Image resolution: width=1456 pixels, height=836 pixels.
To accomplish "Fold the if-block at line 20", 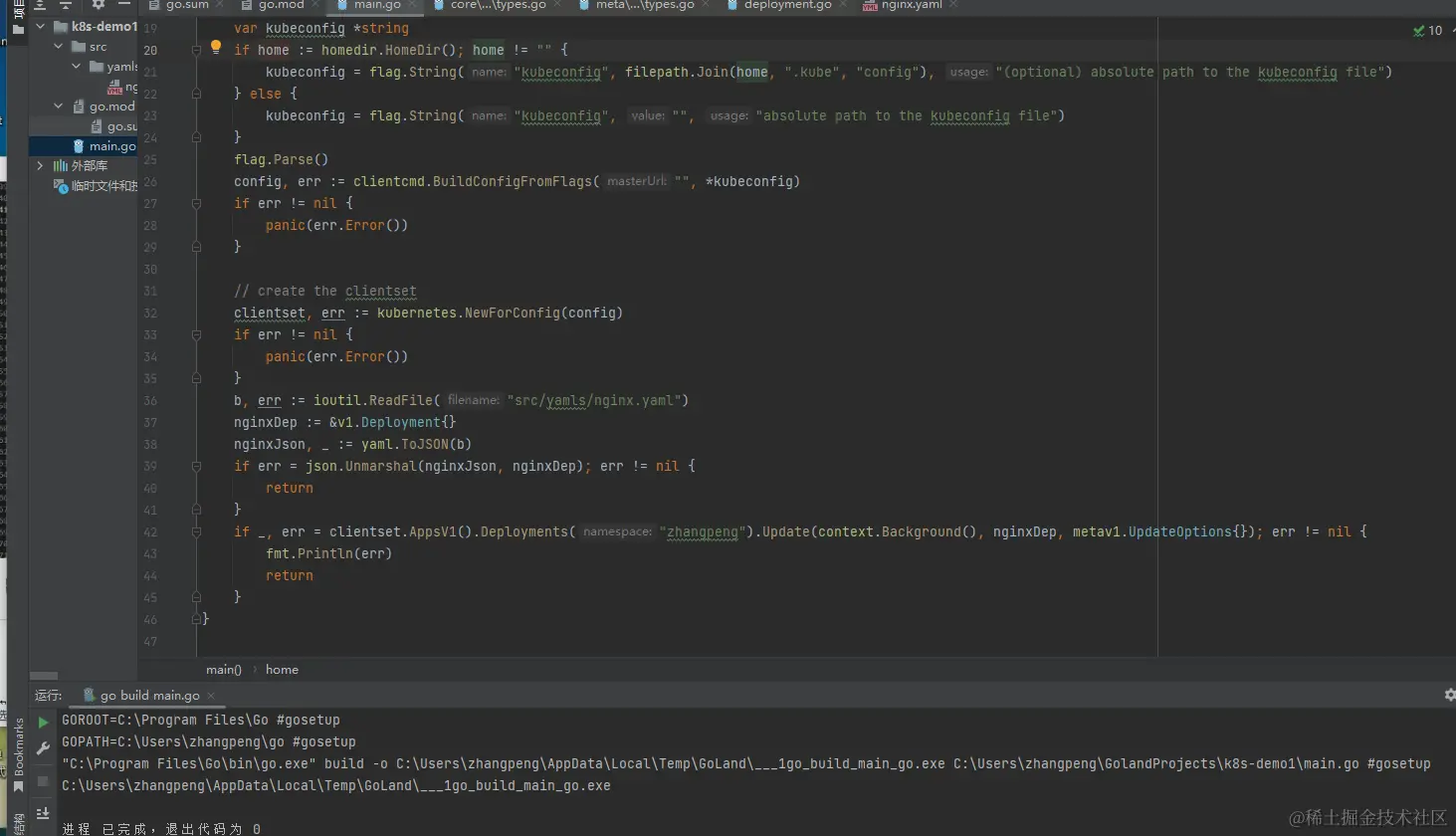I will [196, 50].
